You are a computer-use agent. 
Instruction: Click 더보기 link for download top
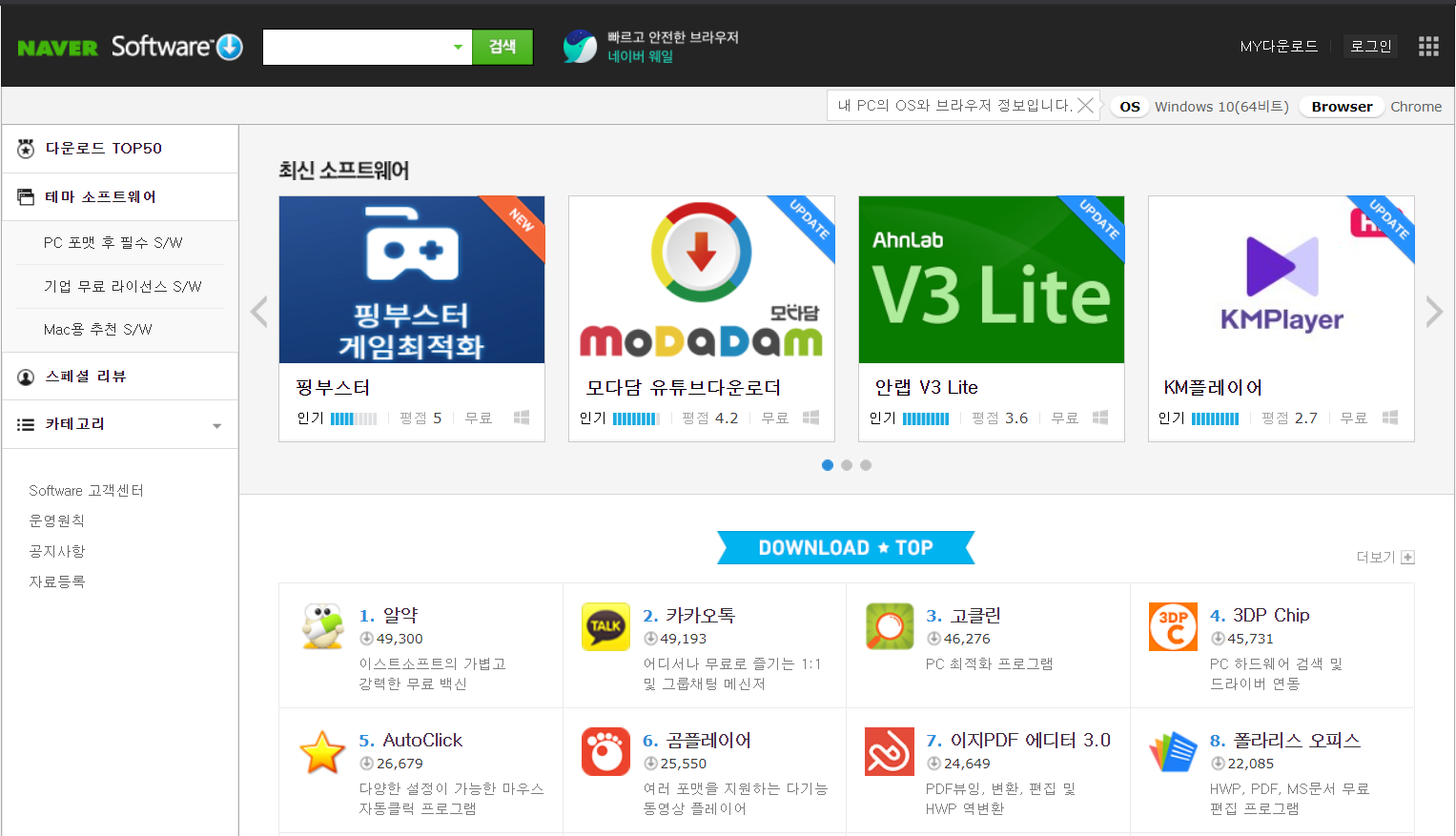pos(1376,558)
